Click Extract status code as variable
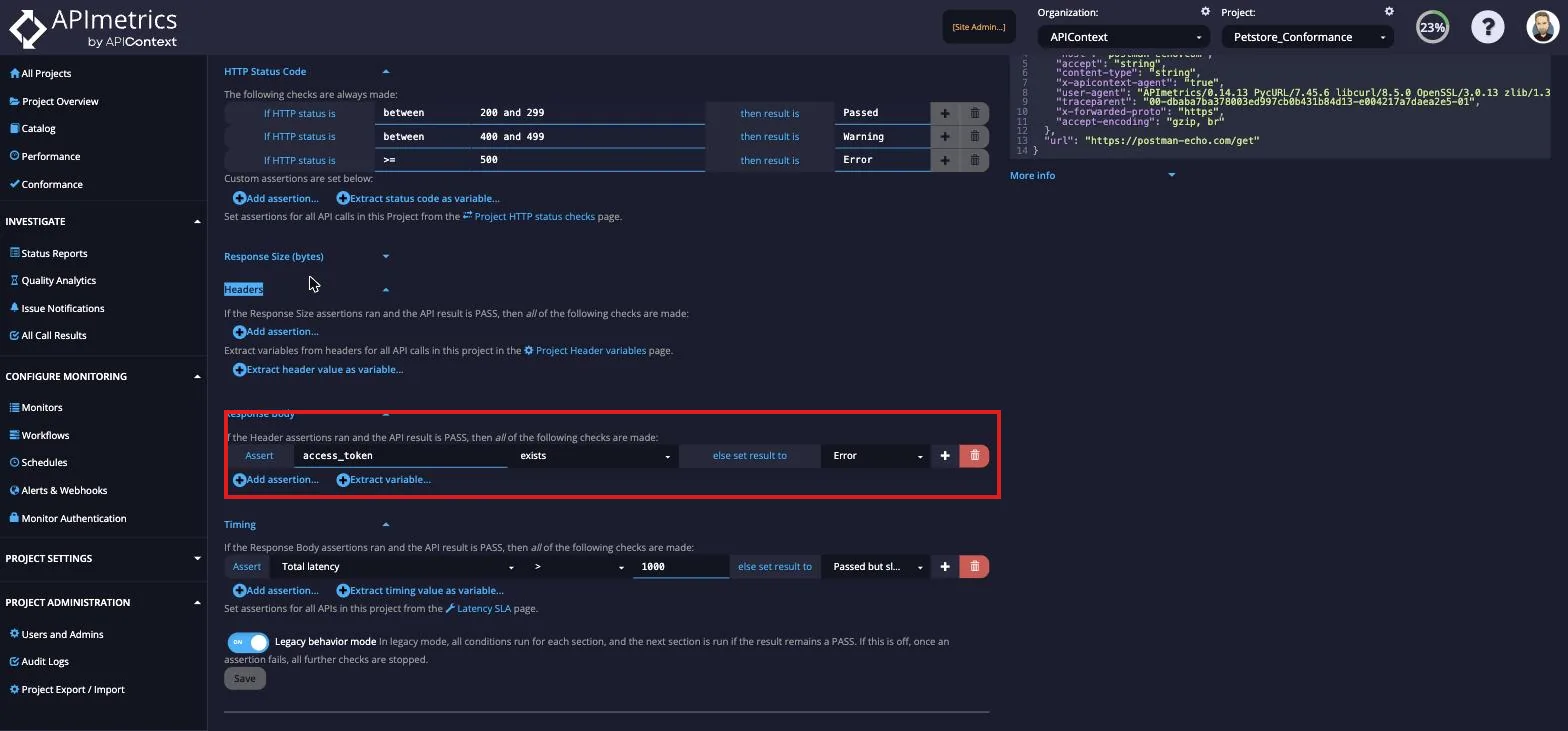This screenshot has height=731, width=1568. pos(418,198)
